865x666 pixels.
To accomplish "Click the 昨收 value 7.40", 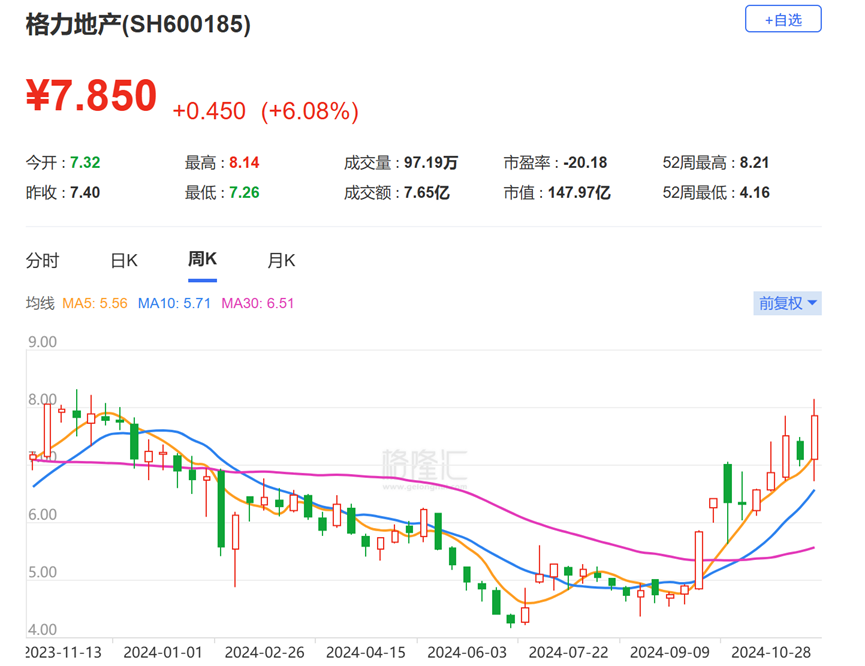I will point(85,193).
